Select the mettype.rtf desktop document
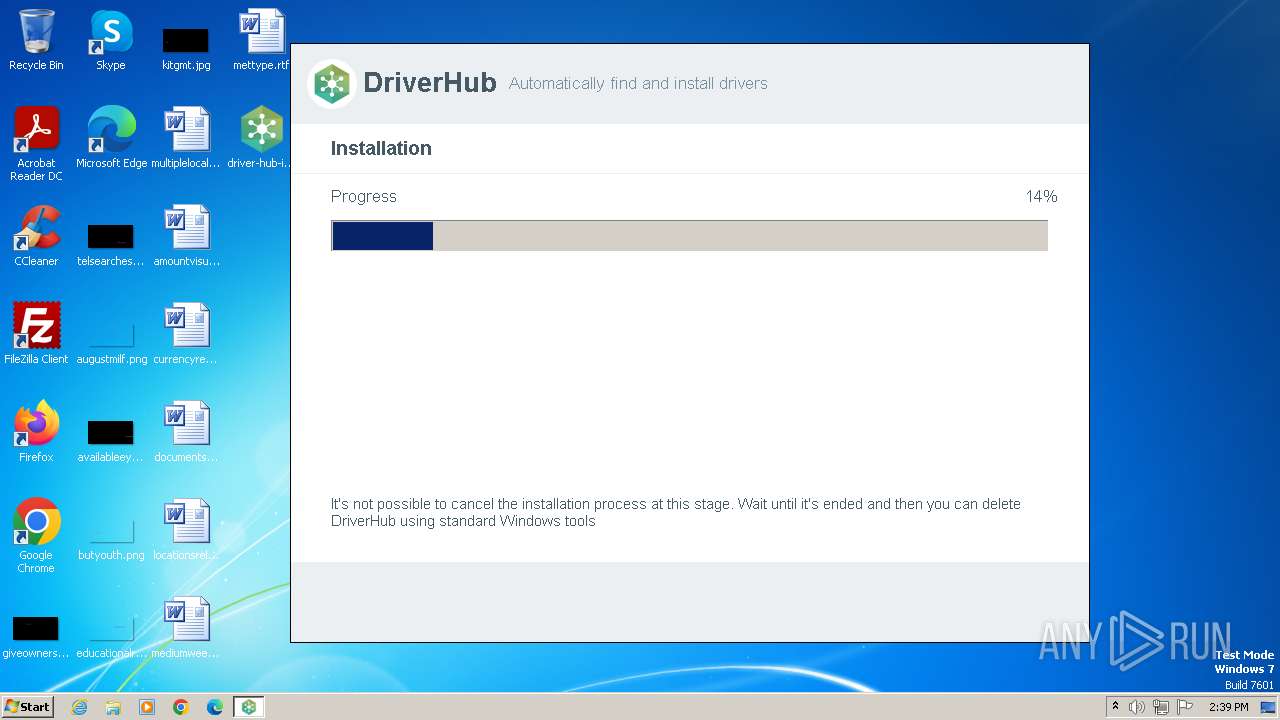 261,41
